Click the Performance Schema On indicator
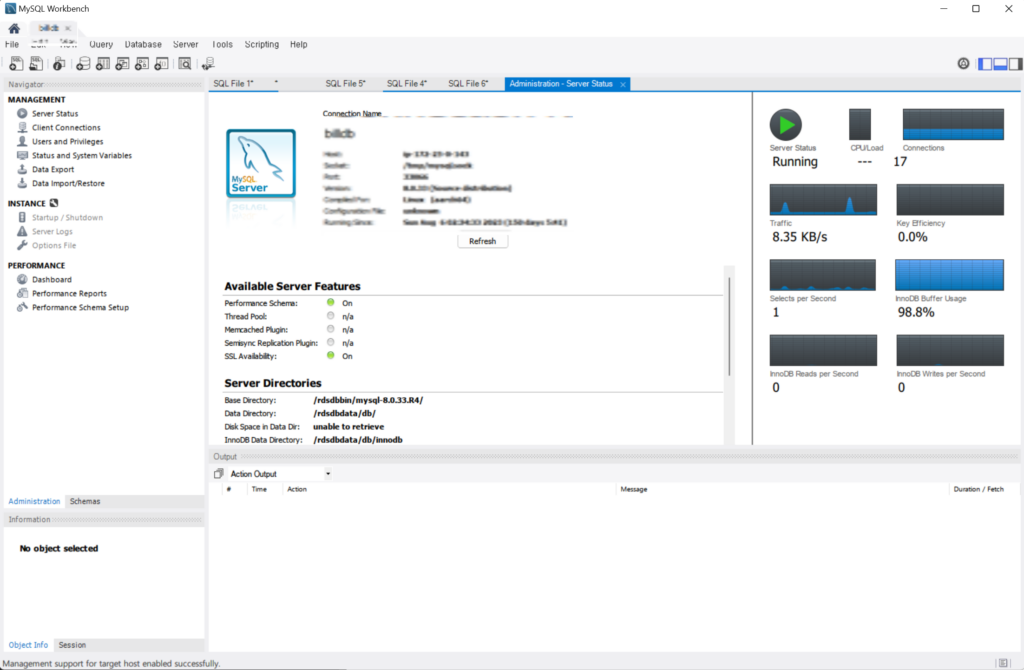 (331, 302)
